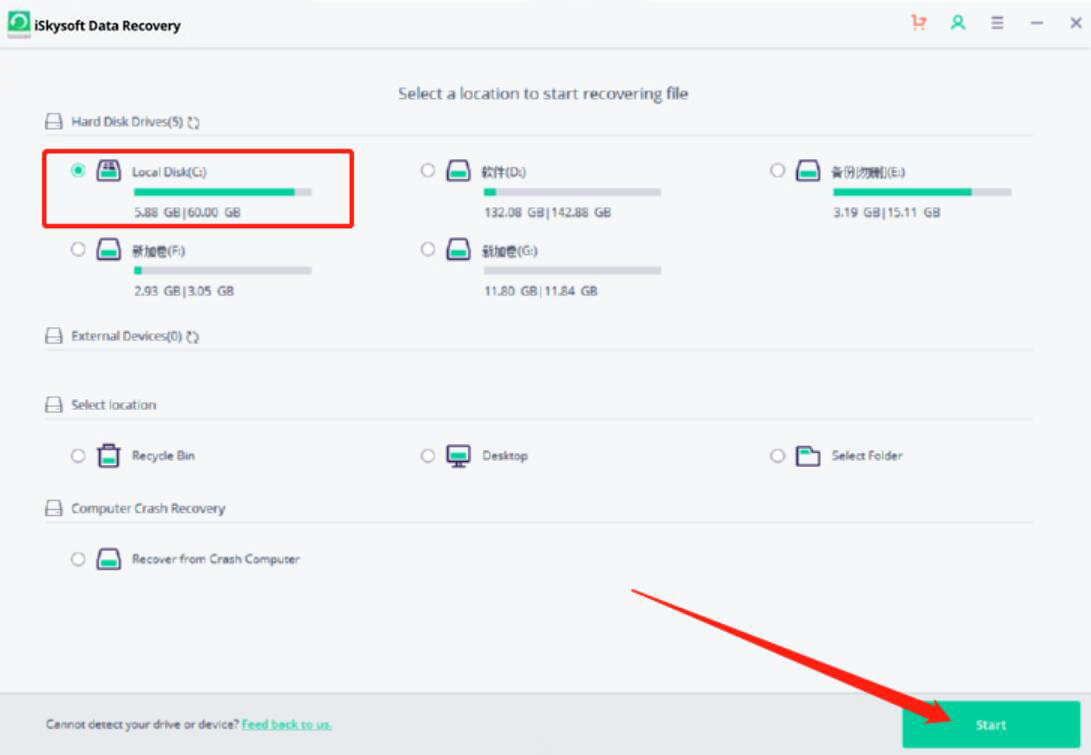
Task: Click the crash computer drive icon
Action: pyautogui.click(x=109, y=559)
